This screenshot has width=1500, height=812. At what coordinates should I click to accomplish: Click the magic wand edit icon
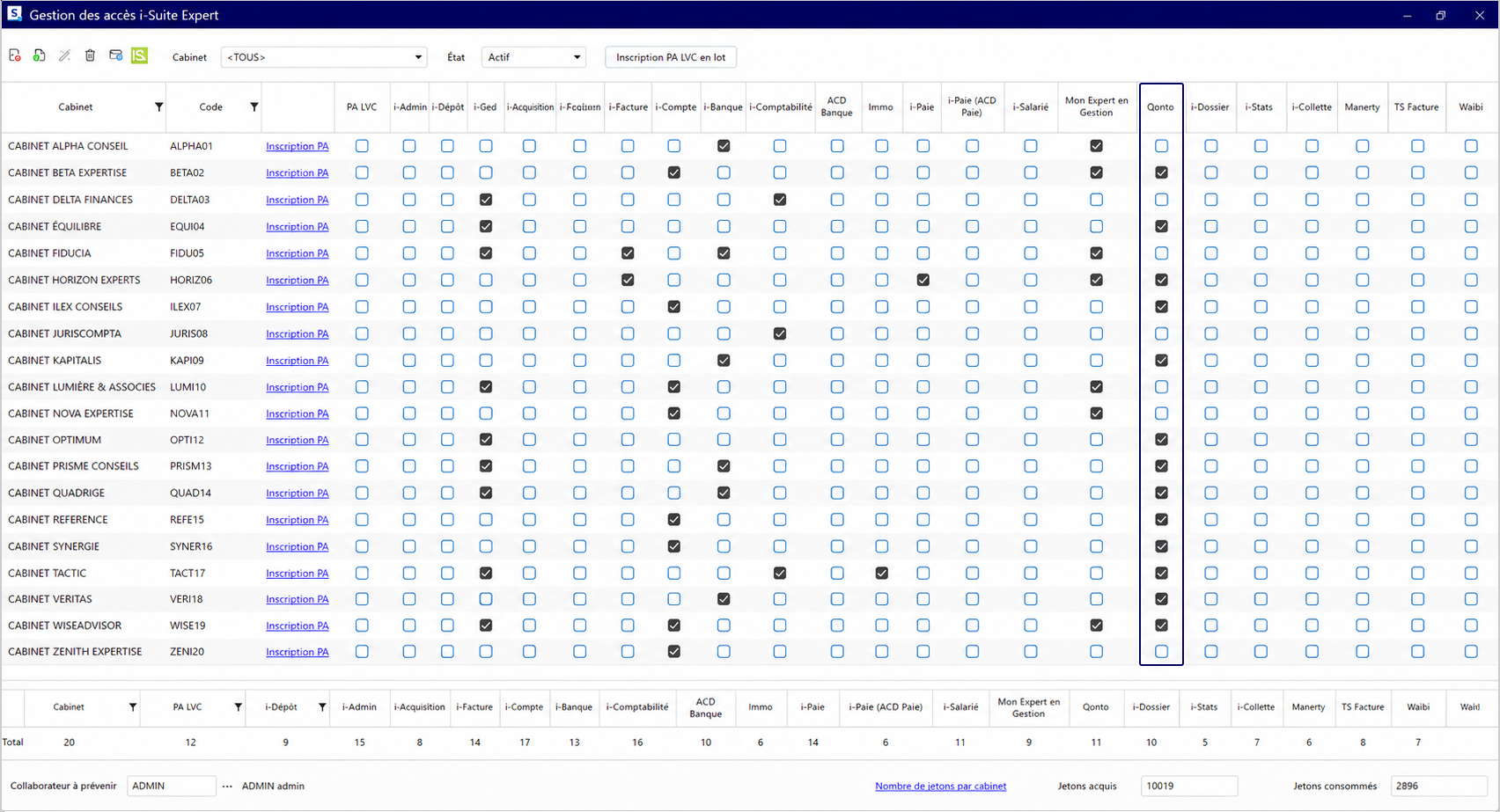(x=64, y=56)
